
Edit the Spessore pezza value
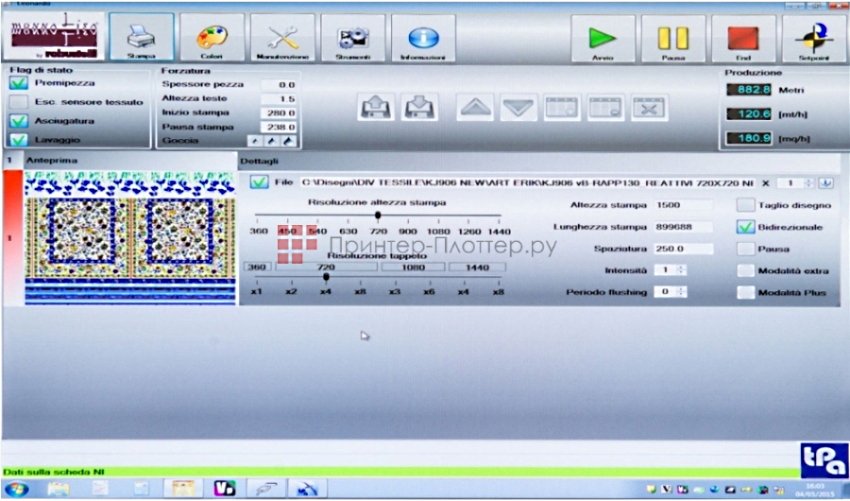pos(279,85)
